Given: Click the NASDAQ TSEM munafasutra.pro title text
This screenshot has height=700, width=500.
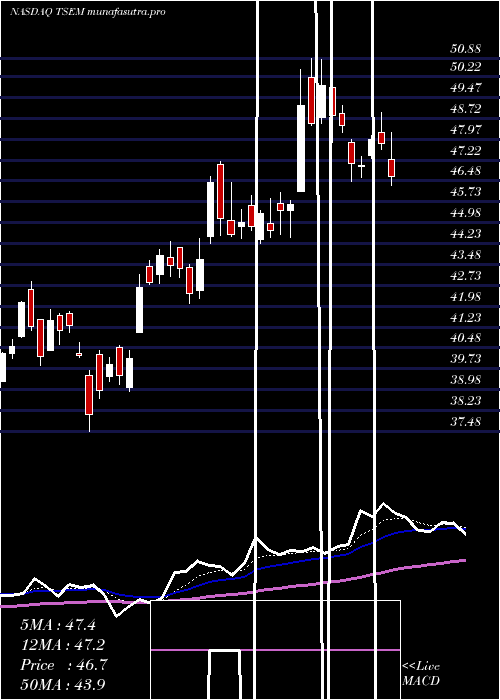Looking at the screenshot, I should 88,12.
